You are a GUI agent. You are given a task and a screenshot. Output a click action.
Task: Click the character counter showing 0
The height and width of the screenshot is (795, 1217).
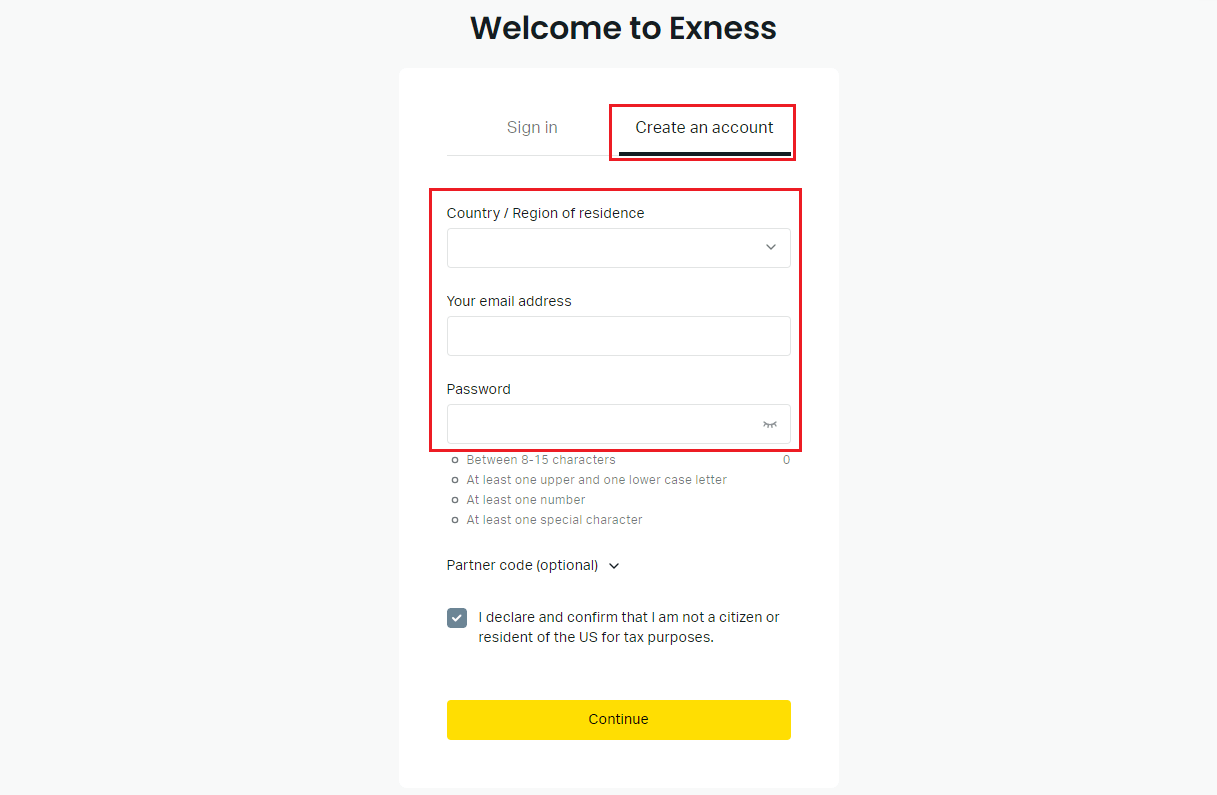786,459
